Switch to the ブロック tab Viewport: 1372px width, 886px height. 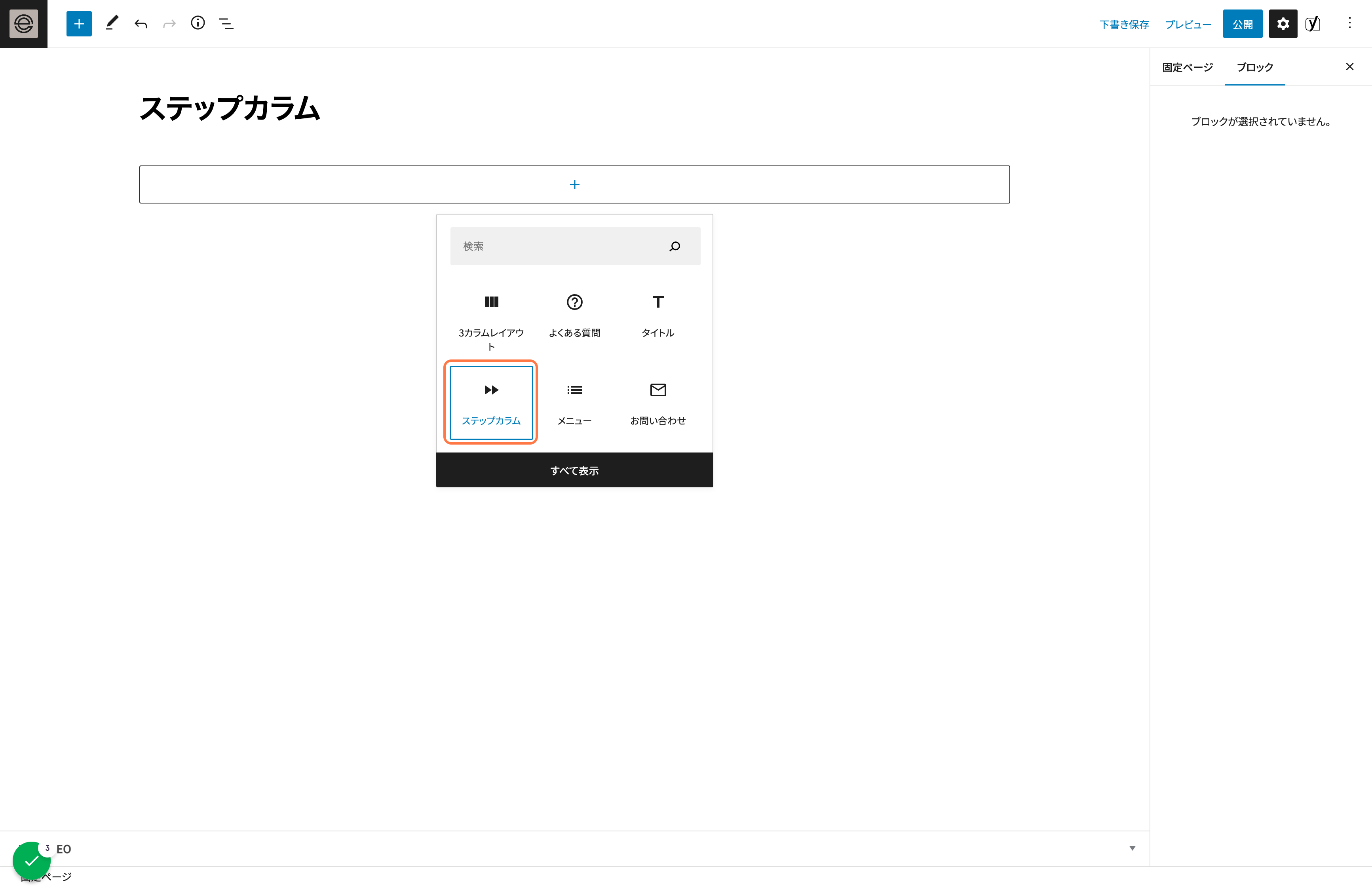(1255, 67)
